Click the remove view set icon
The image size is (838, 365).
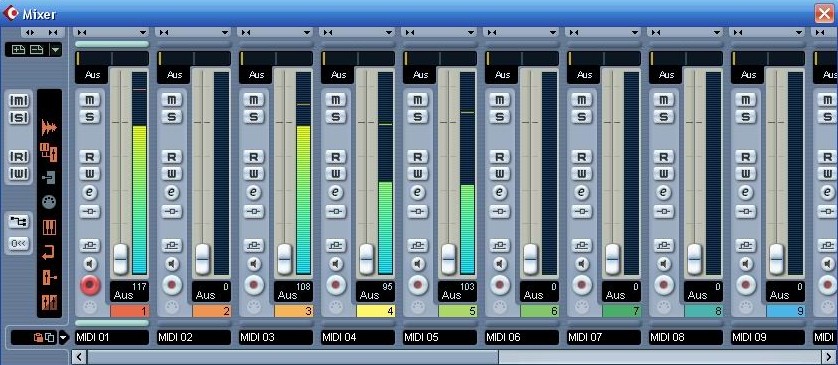point(36,50)
